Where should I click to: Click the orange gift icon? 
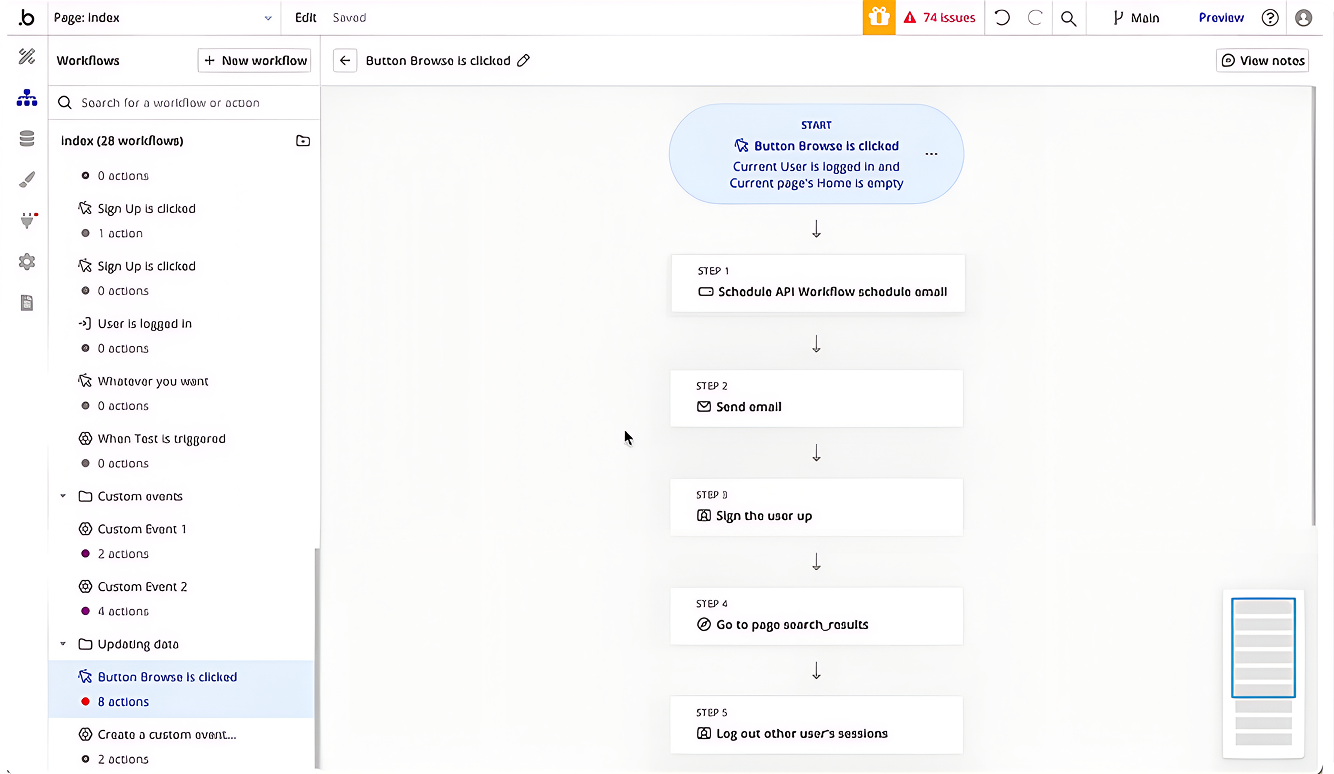point(879,17)
